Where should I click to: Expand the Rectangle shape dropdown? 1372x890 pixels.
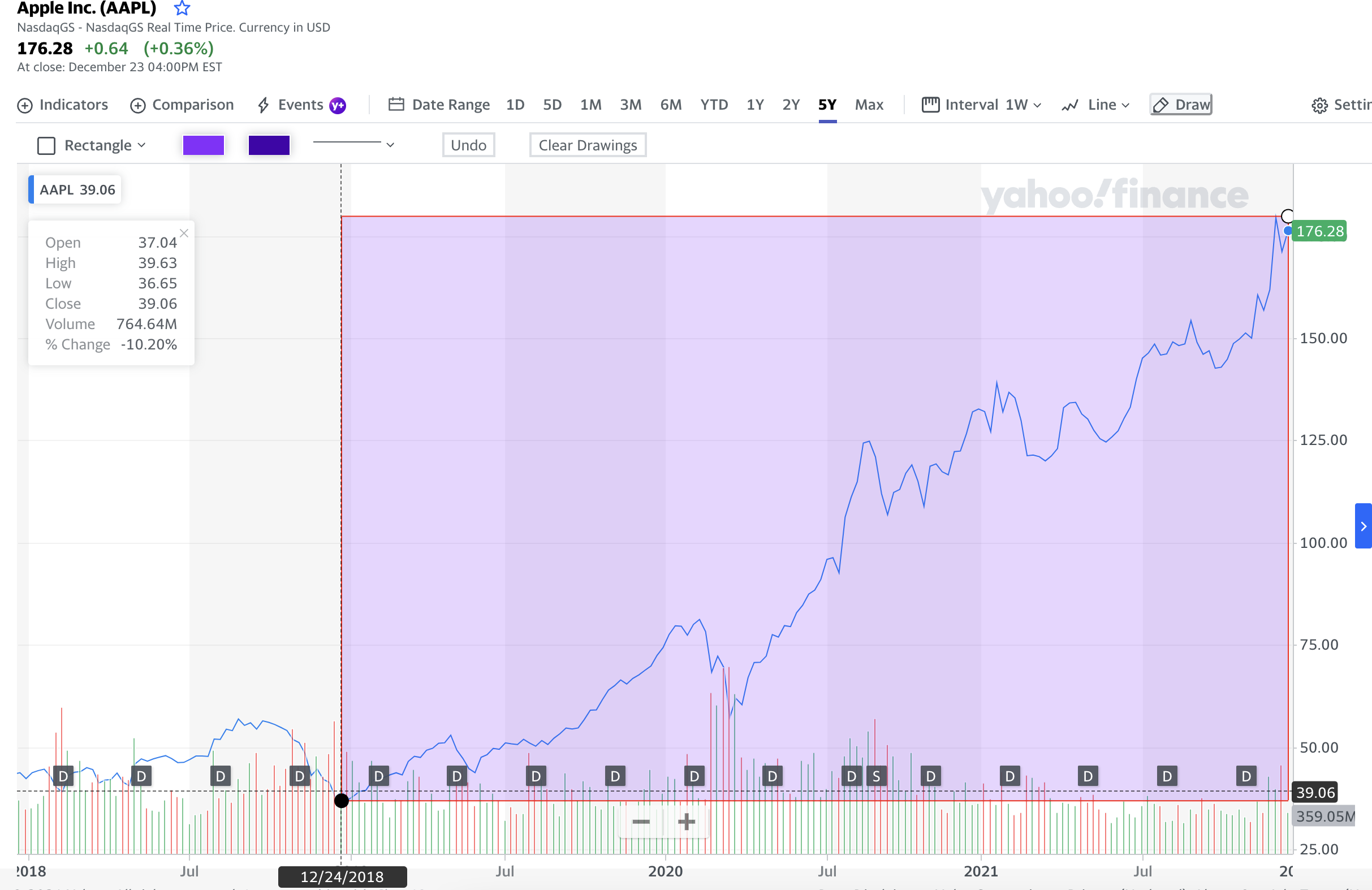pos(92,145)
